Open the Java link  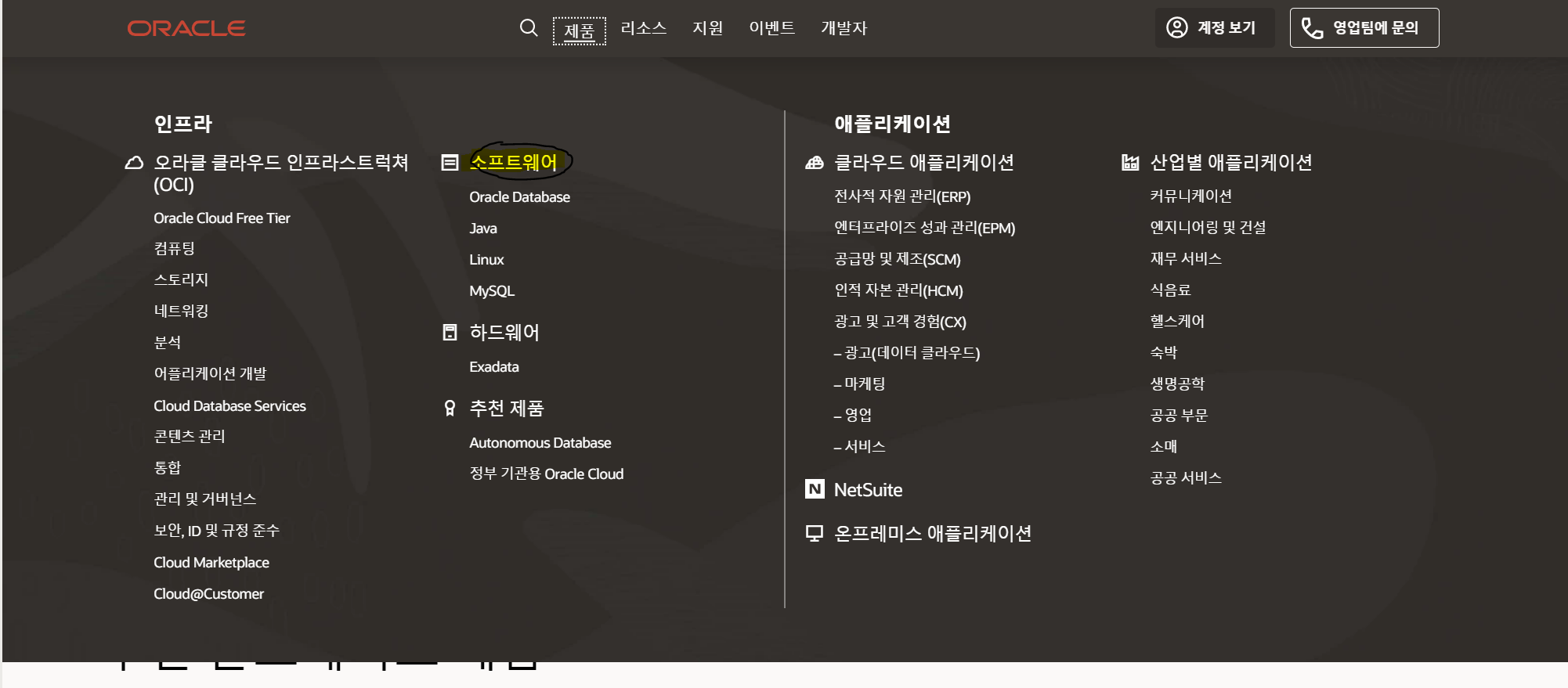tap(483, 229)
